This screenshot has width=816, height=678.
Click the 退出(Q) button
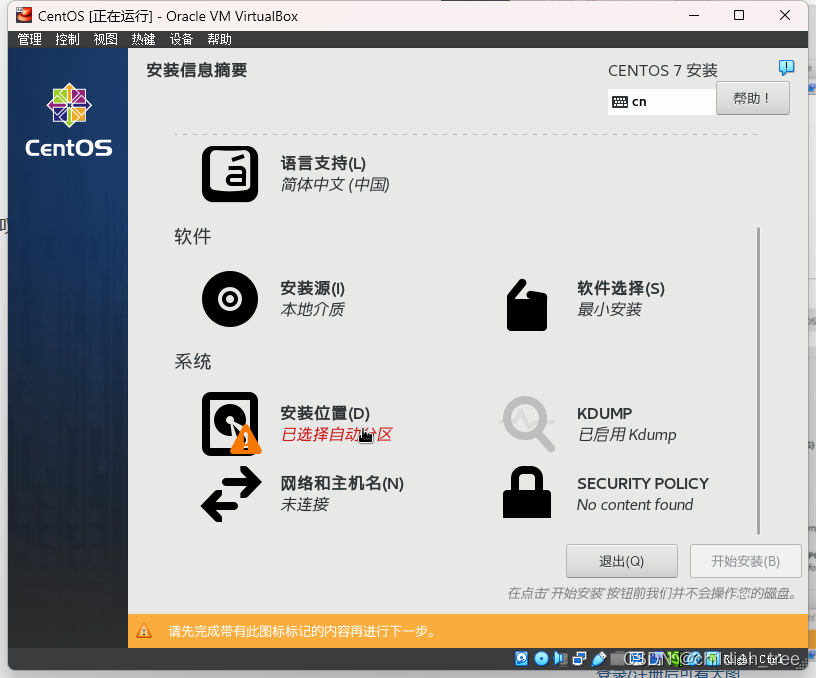pyautogui.click(x=621, y=561)
